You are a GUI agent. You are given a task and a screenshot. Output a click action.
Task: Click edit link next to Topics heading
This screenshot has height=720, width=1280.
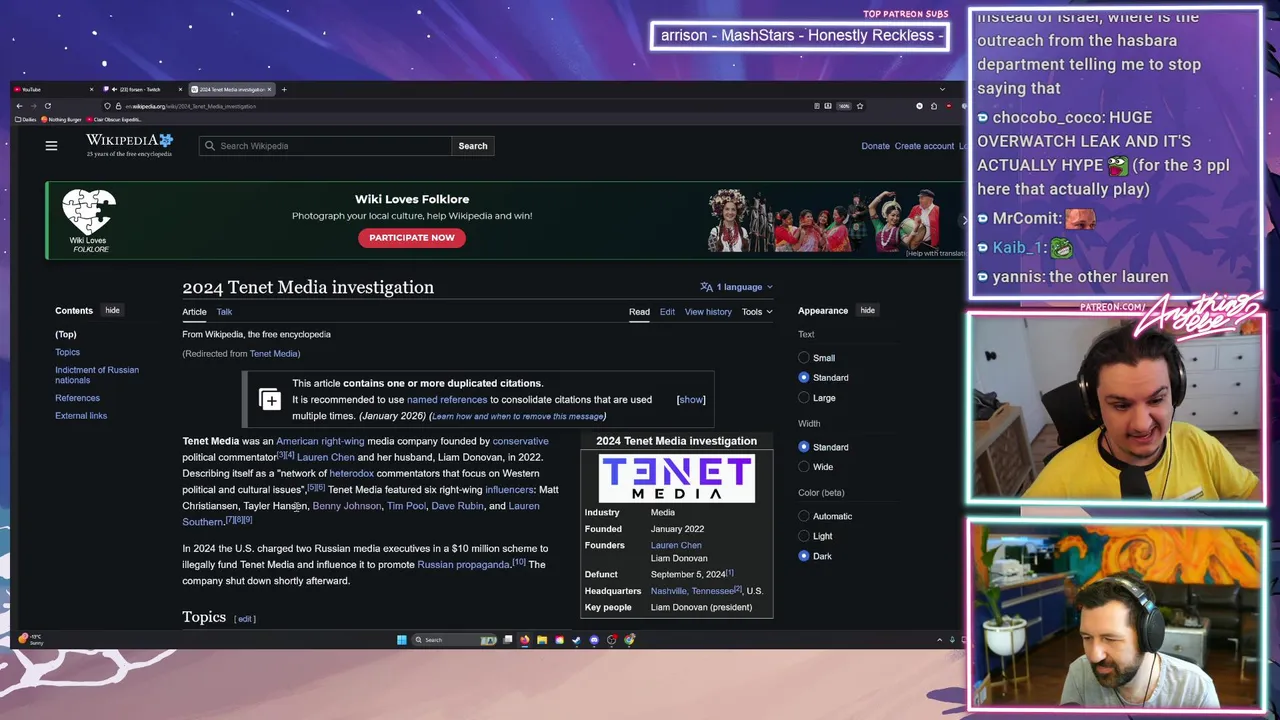click(x=245, y=619)
